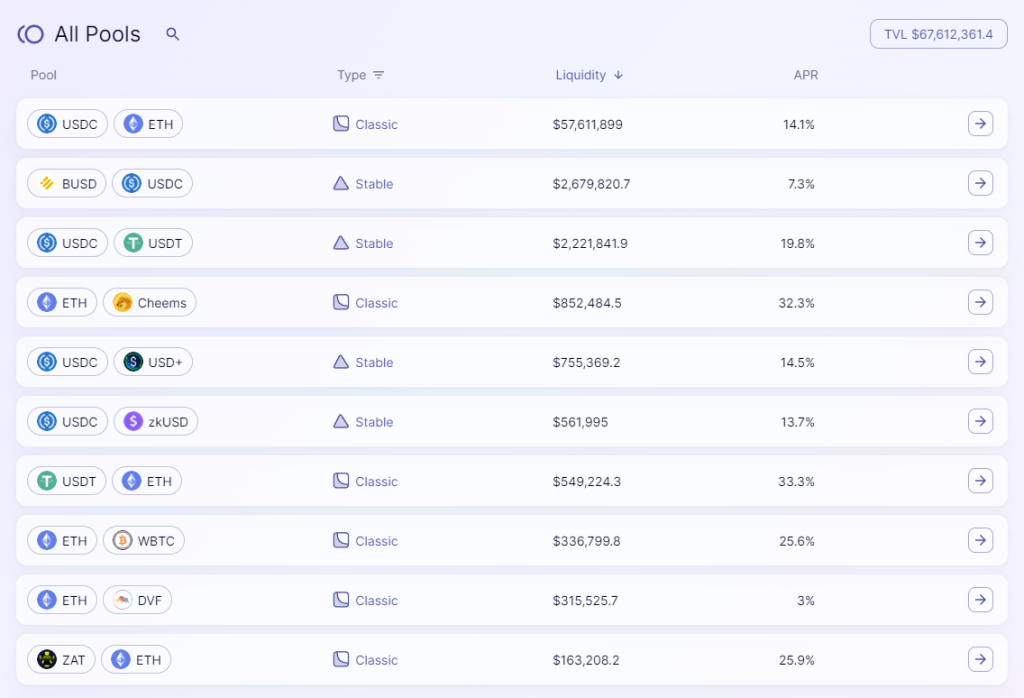Click the Classic type label in ETH/WBTC row
Viewport: 1024px width, 698px height.
(x=376, y=541)
